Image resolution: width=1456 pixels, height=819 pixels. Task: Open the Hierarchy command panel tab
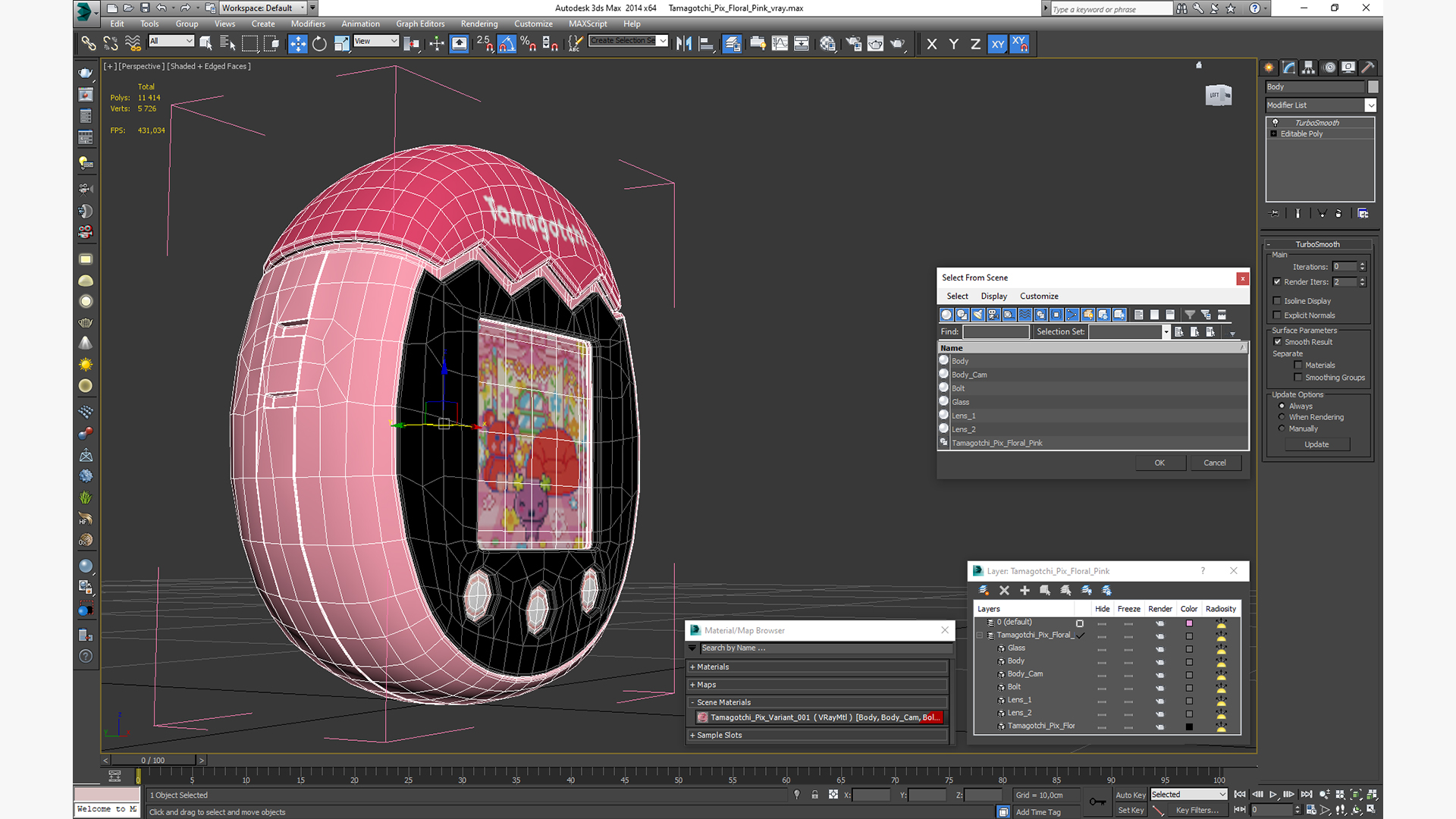1309,67
